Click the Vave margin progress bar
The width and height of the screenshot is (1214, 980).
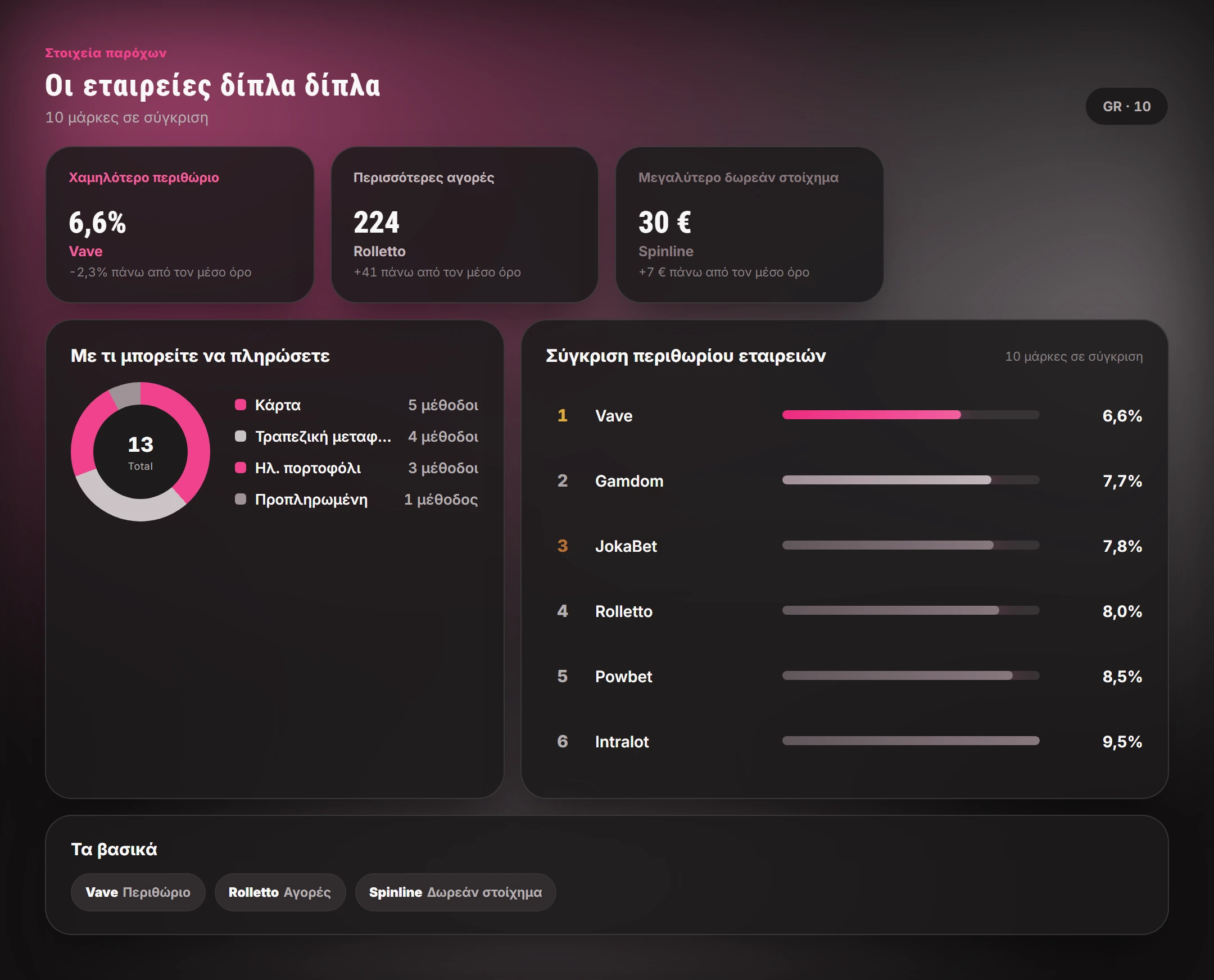[x=910, y=415]
